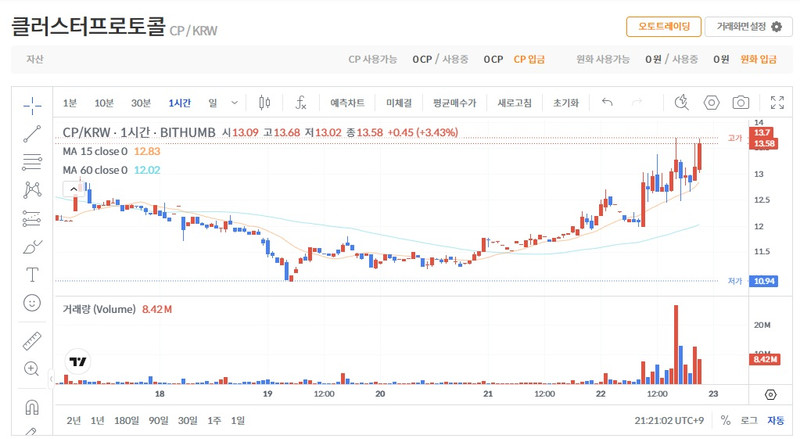Select the horizontal lines Fibonacci tool
The width and height of the screenshot is (800, 439).
(x=32, y=162)
